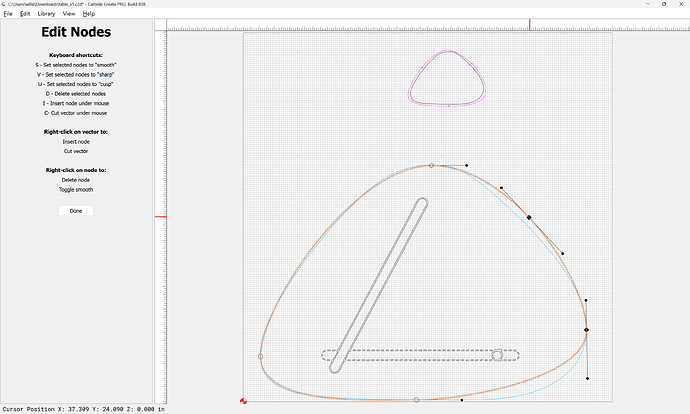
Task: Select the node at the top of the curve
Action: 431,165
